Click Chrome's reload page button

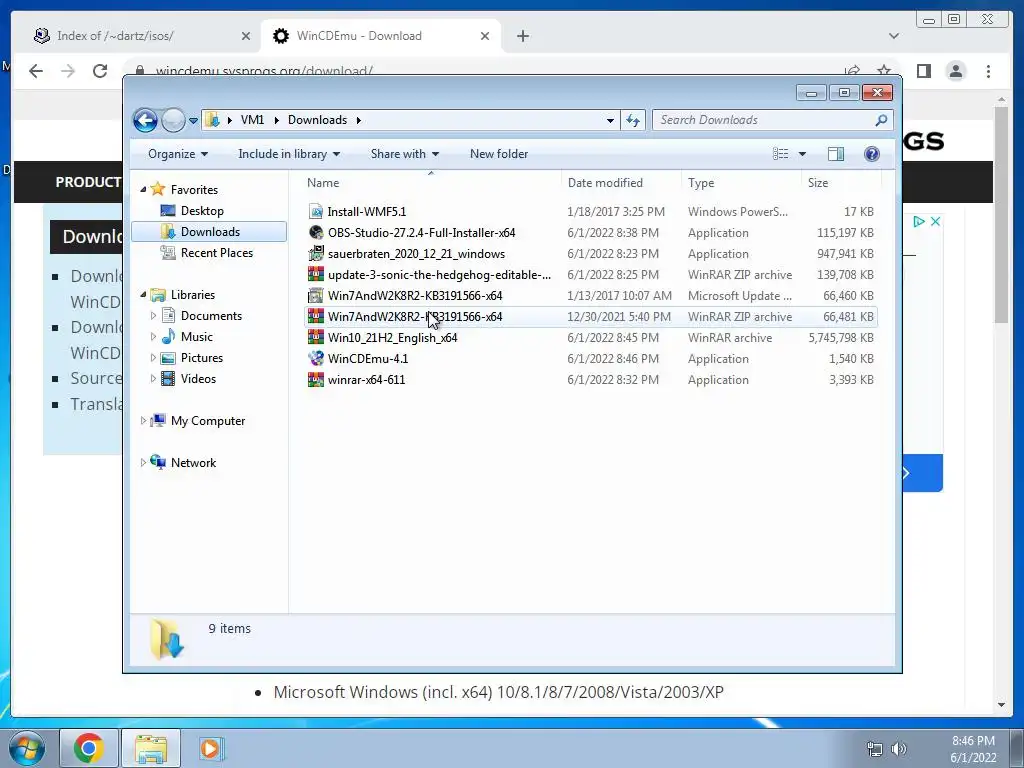[99, 71]
